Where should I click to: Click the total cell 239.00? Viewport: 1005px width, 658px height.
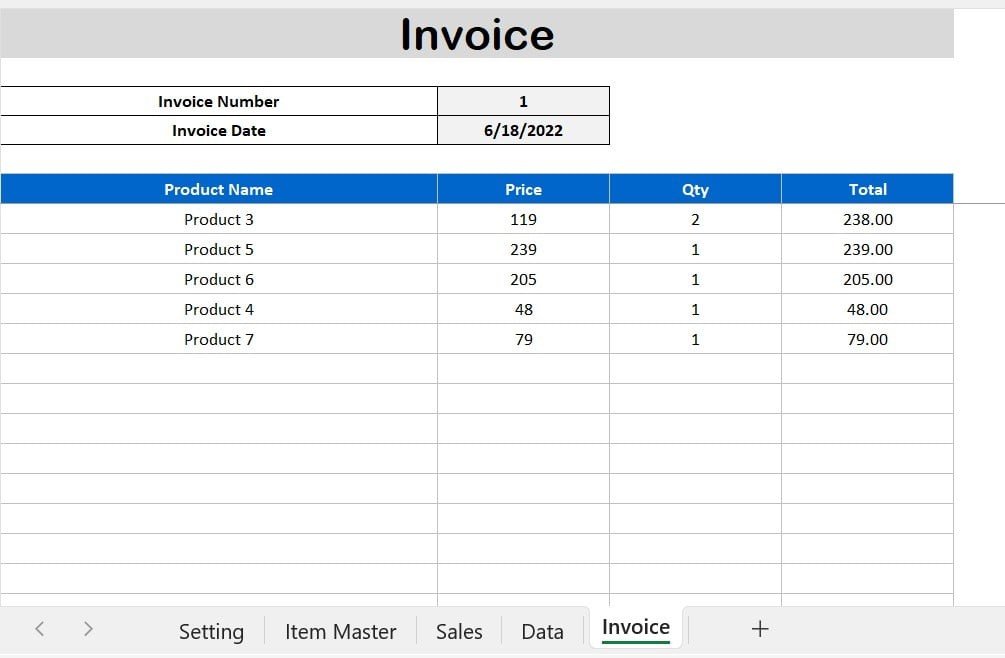coord(867,249)
